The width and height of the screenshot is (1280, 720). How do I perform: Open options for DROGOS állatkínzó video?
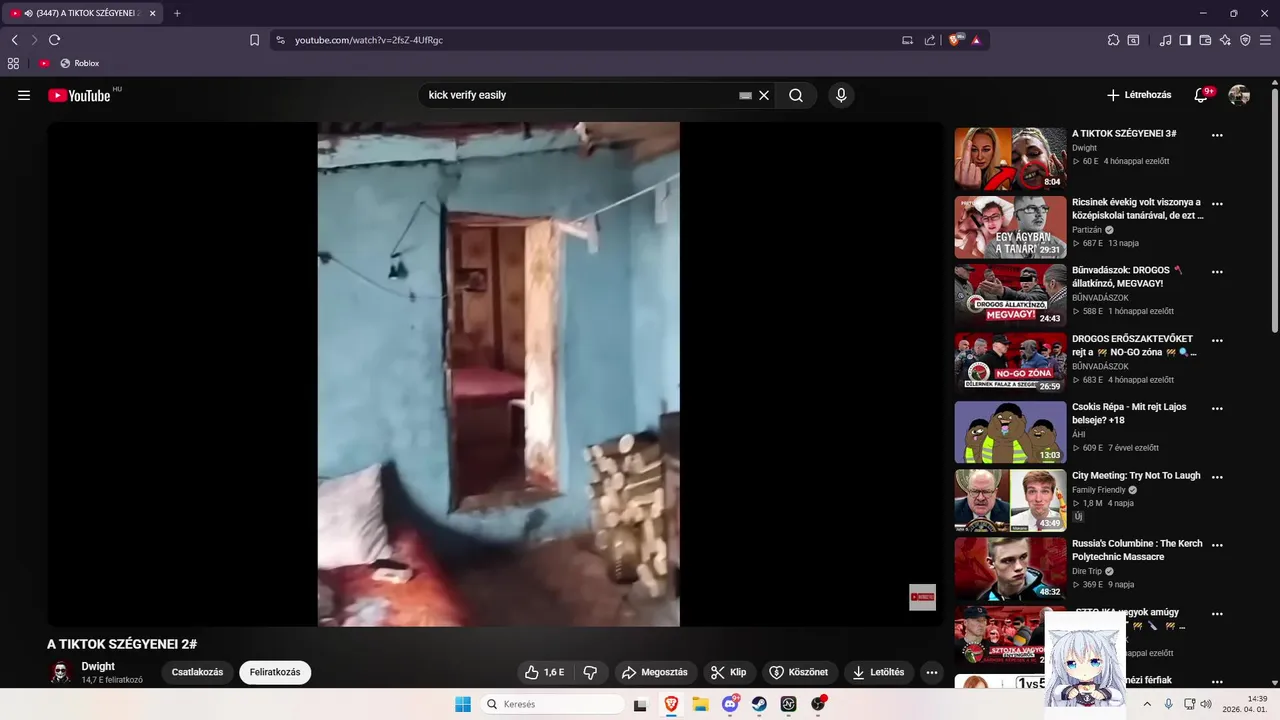pos(1217,271)
